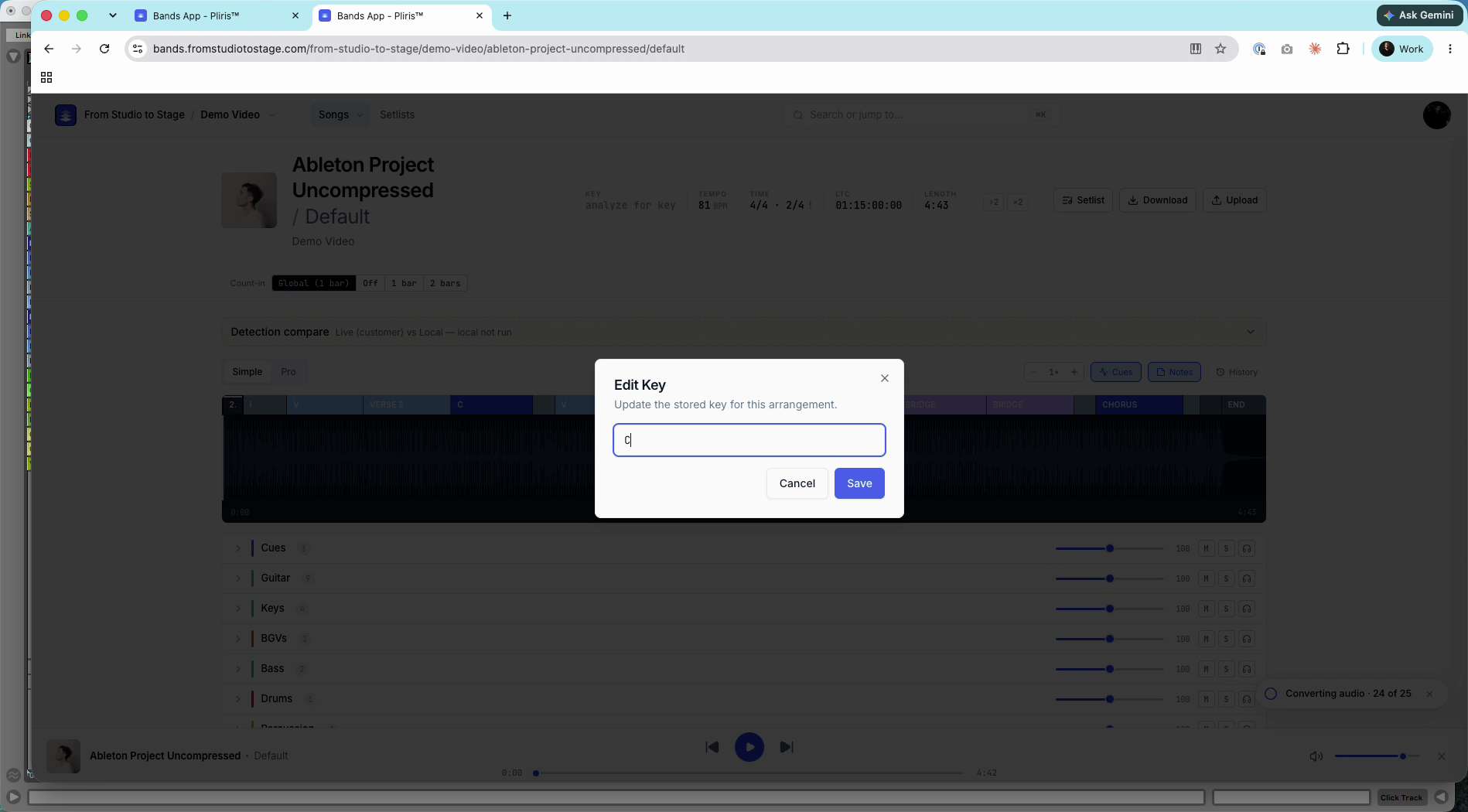
Task: Mute the Keys track
Action: tap(1206, 609)
